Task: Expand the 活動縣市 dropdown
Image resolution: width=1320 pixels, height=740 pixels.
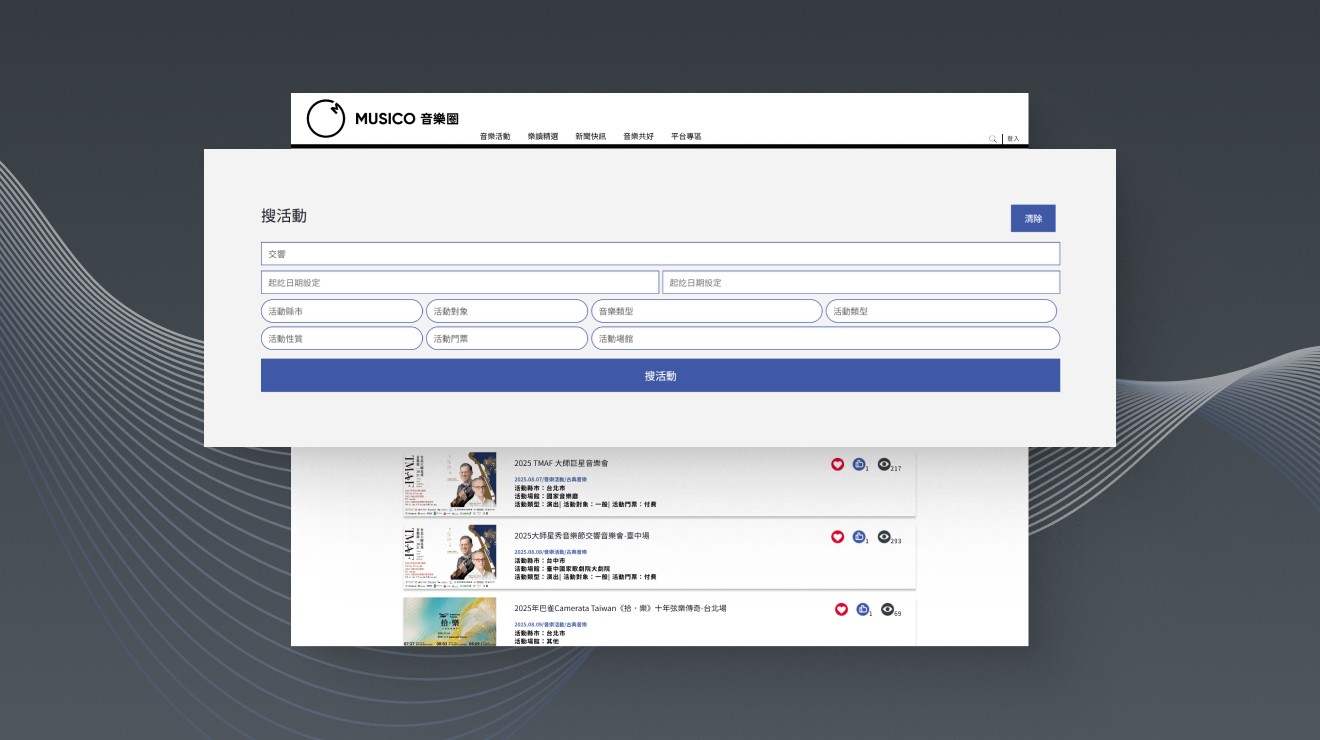Action: [342, 311]
